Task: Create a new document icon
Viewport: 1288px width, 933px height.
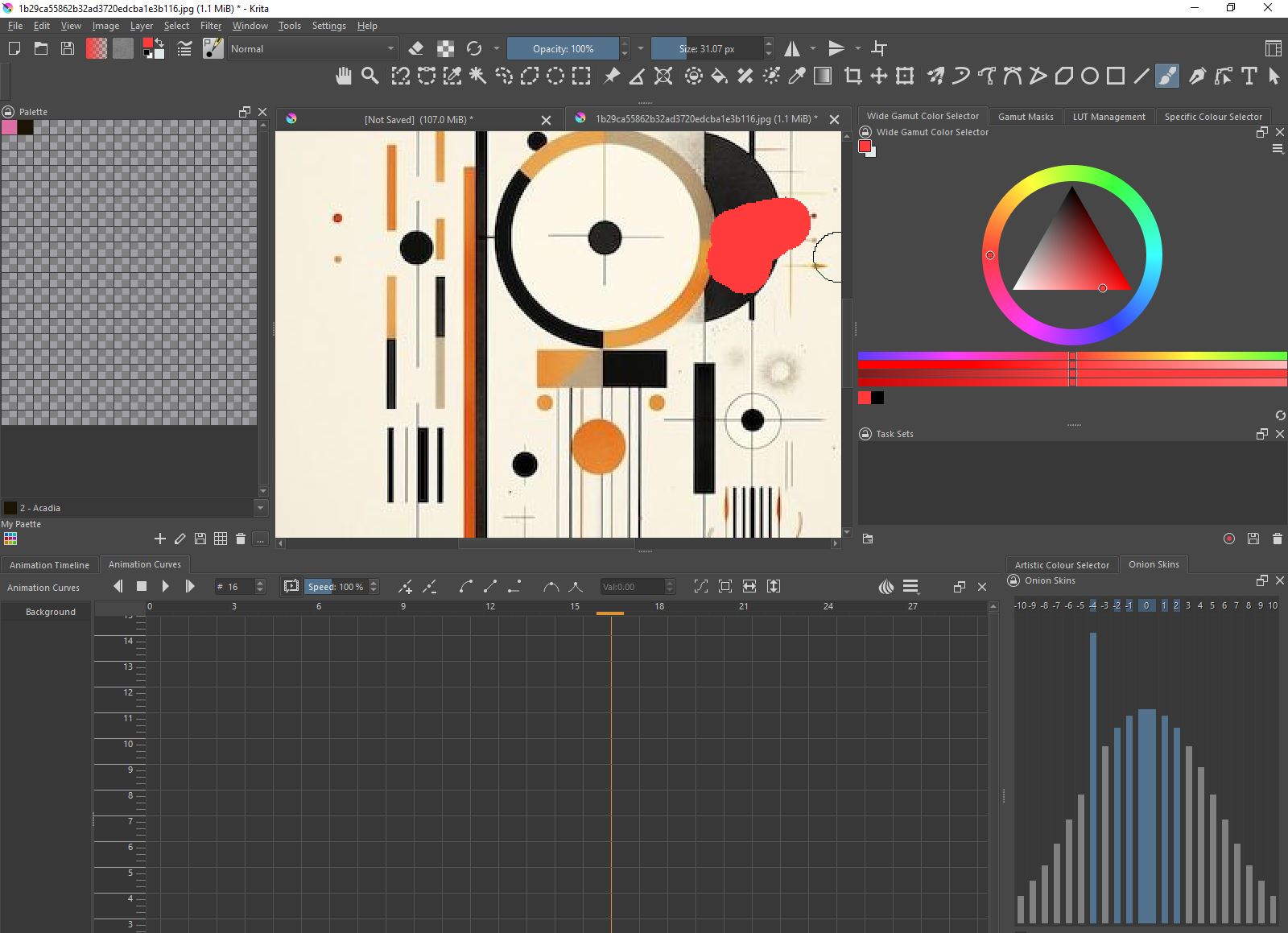Action: 14,48
